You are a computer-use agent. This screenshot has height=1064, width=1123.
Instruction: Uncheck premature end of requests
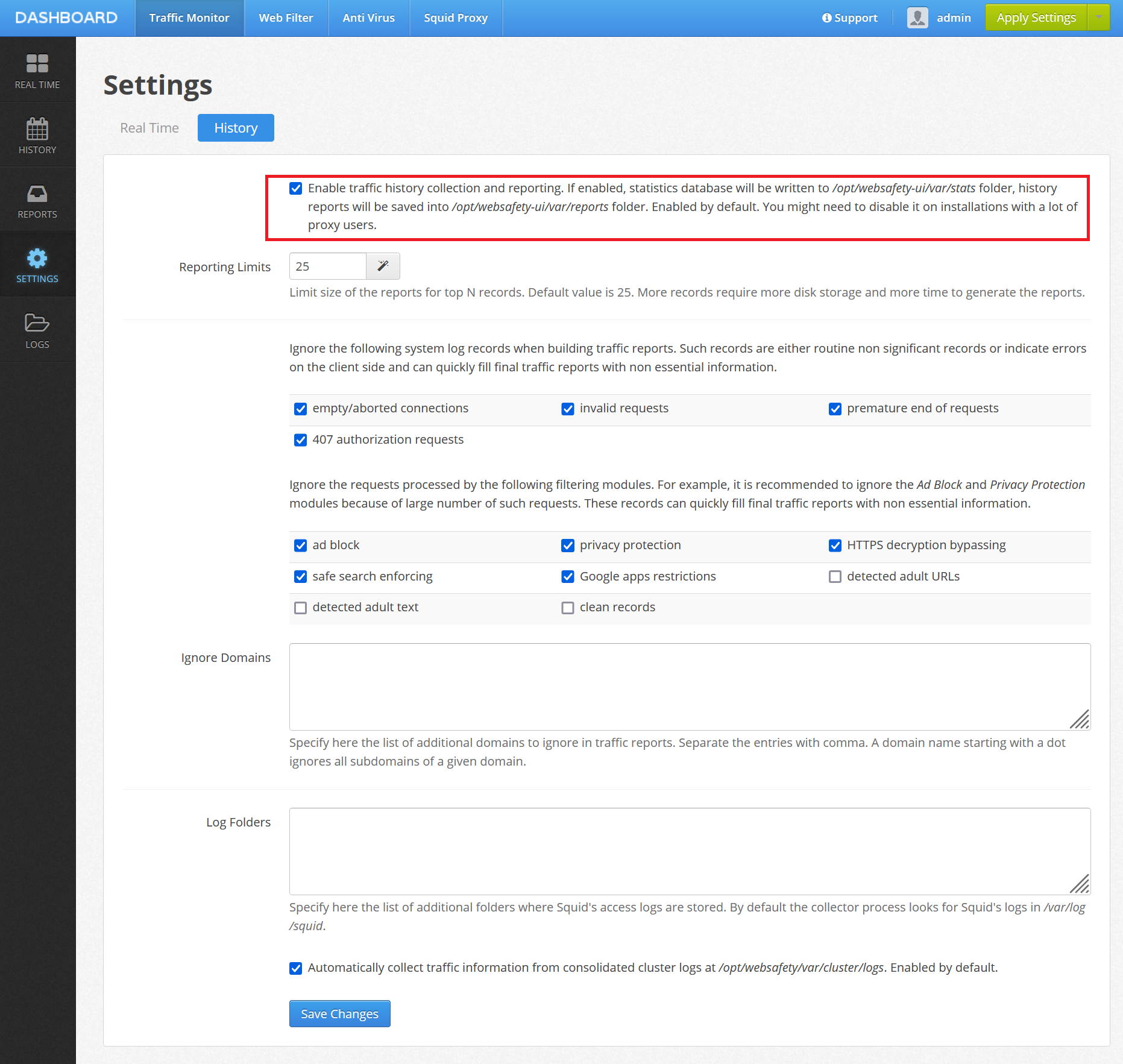(835, 409)
